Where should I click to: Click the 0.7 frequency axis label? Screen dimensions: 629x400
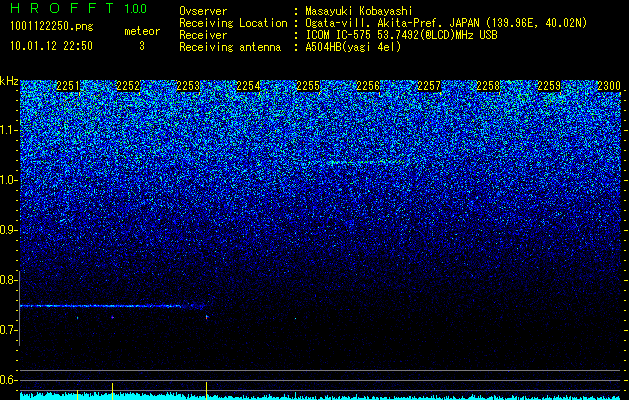[x=9, y=330]
